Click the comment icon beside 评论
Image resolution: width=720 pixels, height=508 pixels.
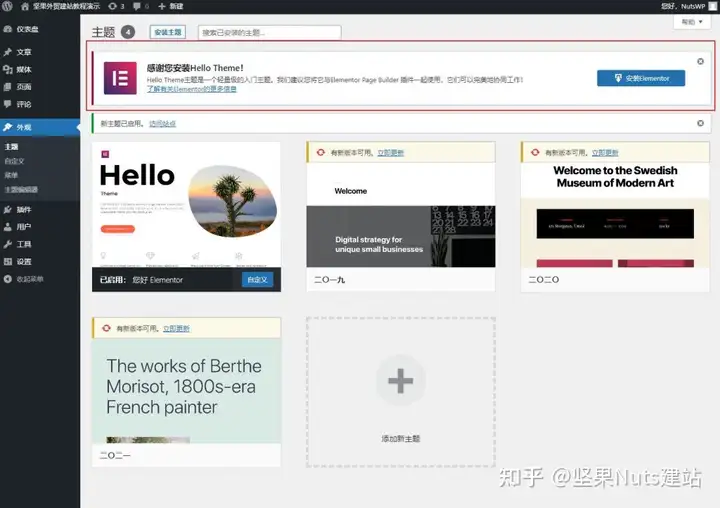tap(7, 104)
